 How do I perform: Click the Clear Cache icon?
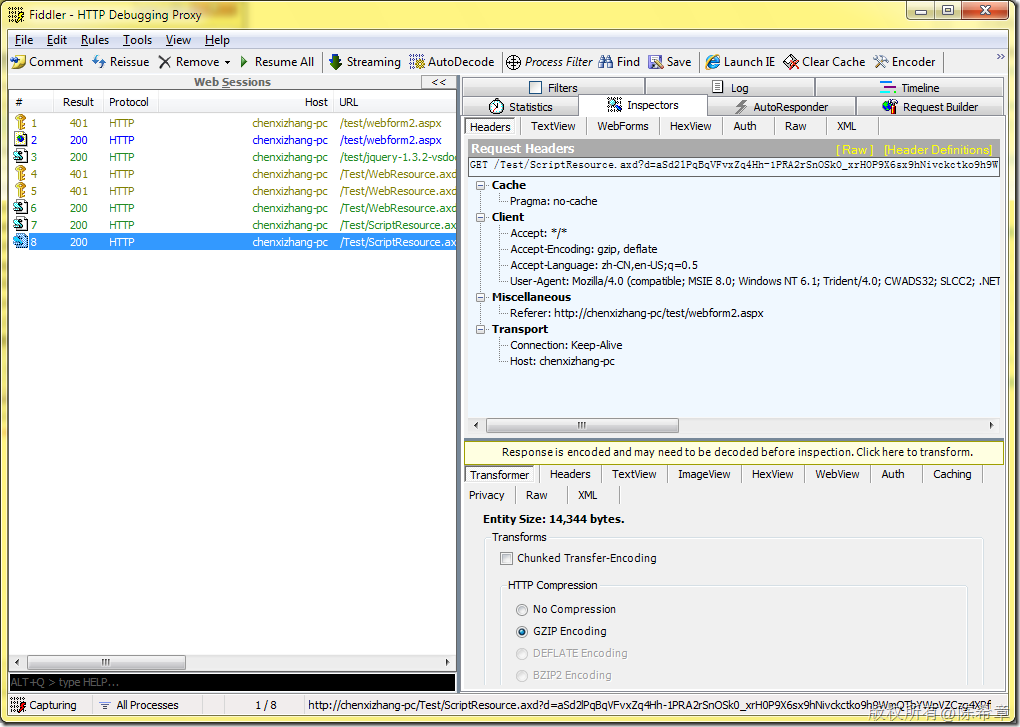coord(791,62)
